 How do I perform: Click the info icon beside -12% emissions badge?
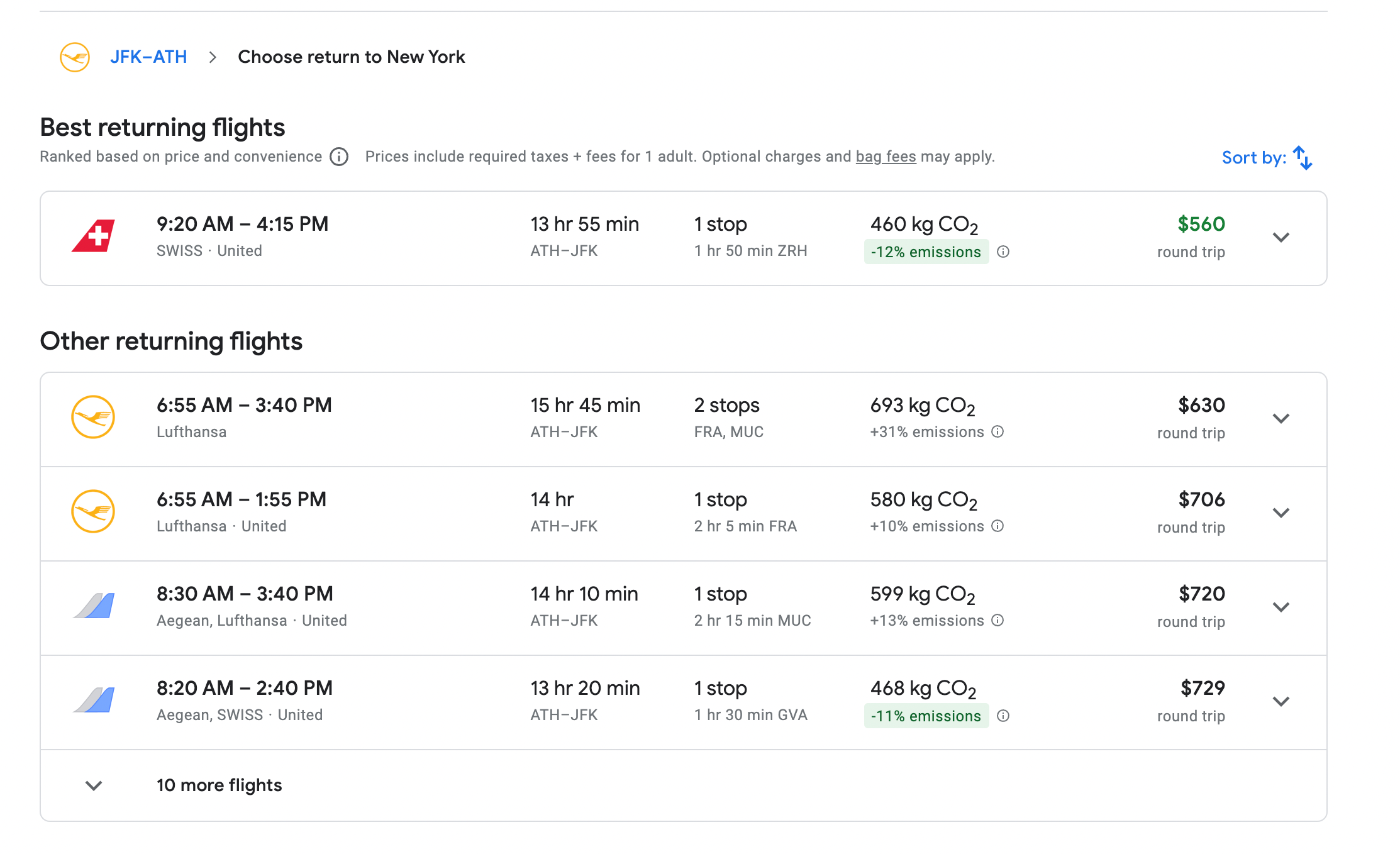click(x=1004, y=252)
